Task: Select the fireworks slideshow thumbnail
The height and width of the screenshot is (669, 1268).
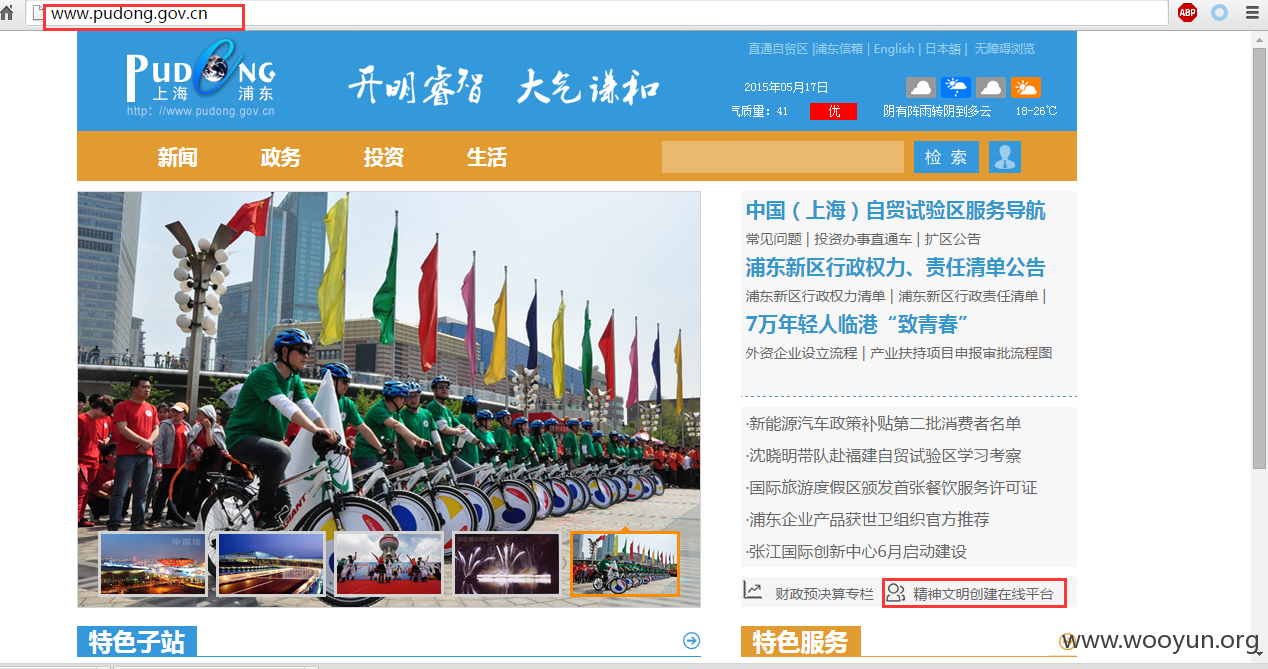Action: pos(507,564)
